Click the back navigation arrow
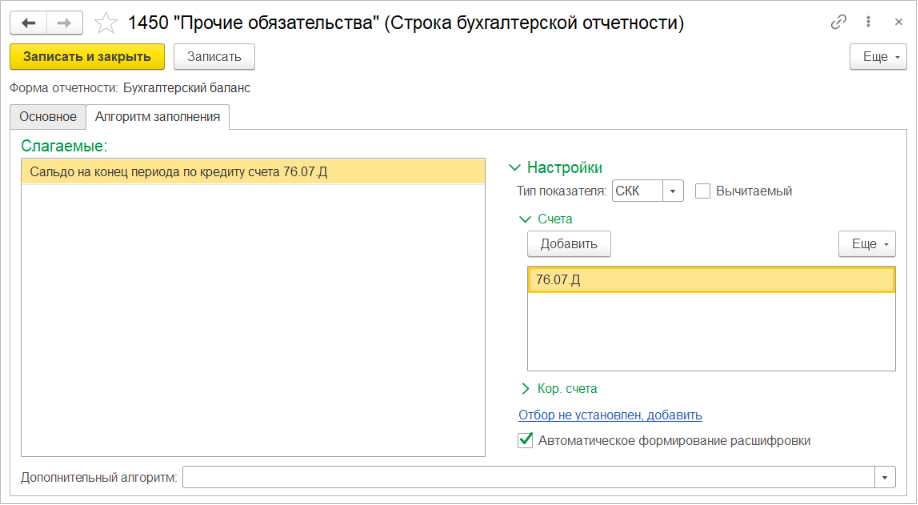This screenshot has height=505, width=918. [28, 23]
